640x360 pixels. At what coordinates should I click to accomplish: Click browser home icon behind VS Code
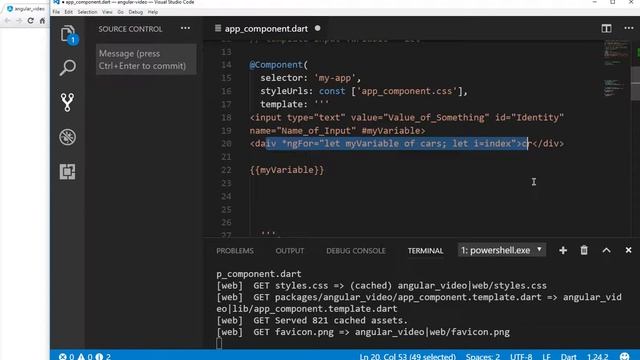pyautogui.click(x=42, y=20)
